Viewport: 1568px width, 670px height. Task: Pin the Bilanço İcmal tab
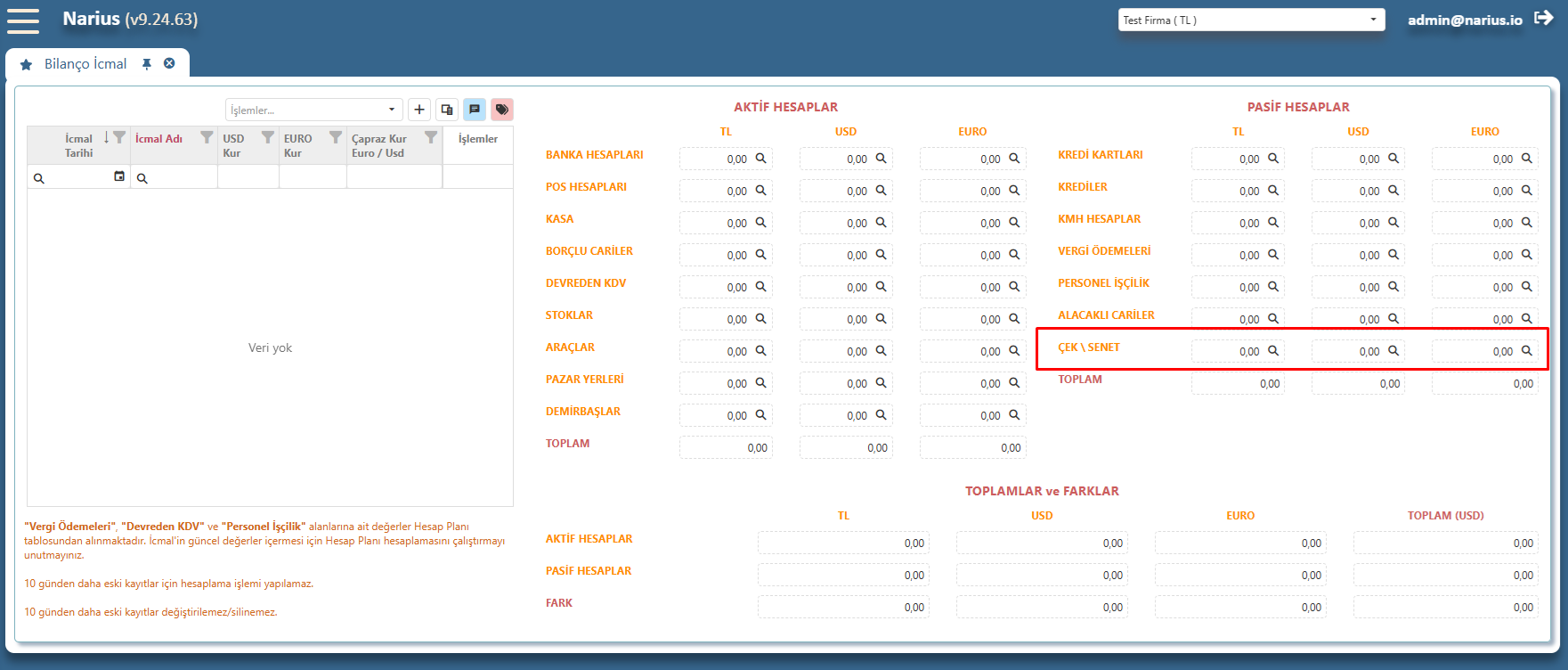(x=147, y=64)
